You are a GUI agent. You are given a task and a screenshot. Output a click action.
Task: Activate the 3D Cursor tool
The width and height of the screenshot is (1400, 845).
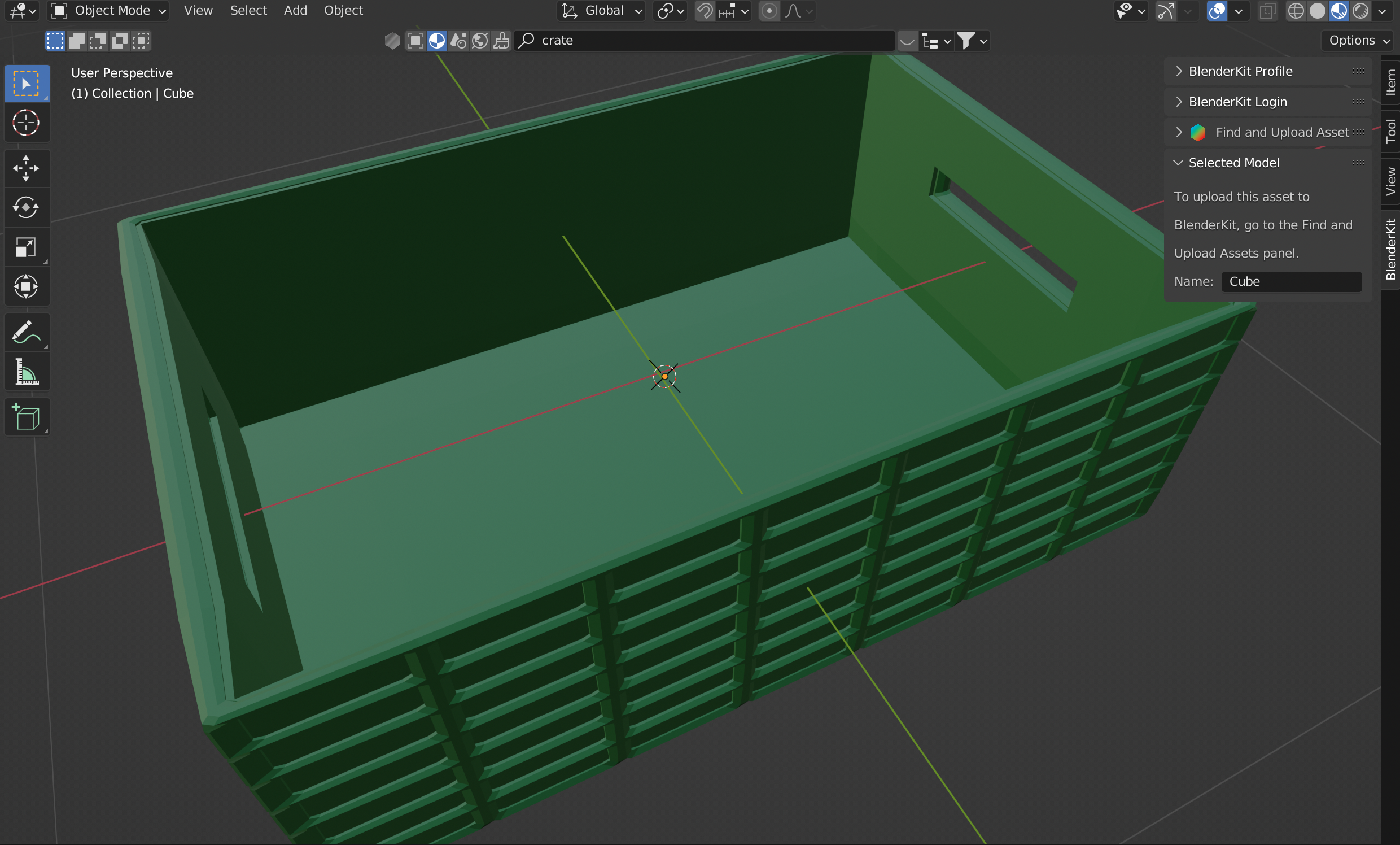[27, 123]
